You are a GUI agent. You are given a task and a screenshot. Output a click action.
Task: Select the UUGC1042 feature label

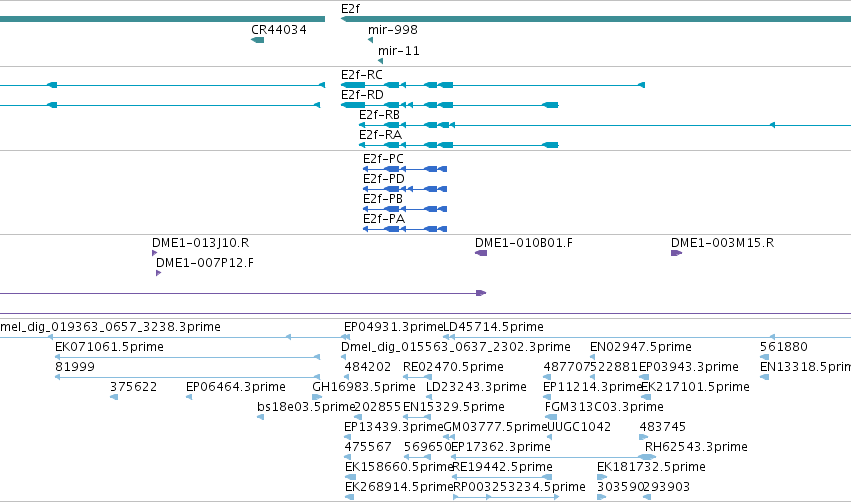click(579, 428)
